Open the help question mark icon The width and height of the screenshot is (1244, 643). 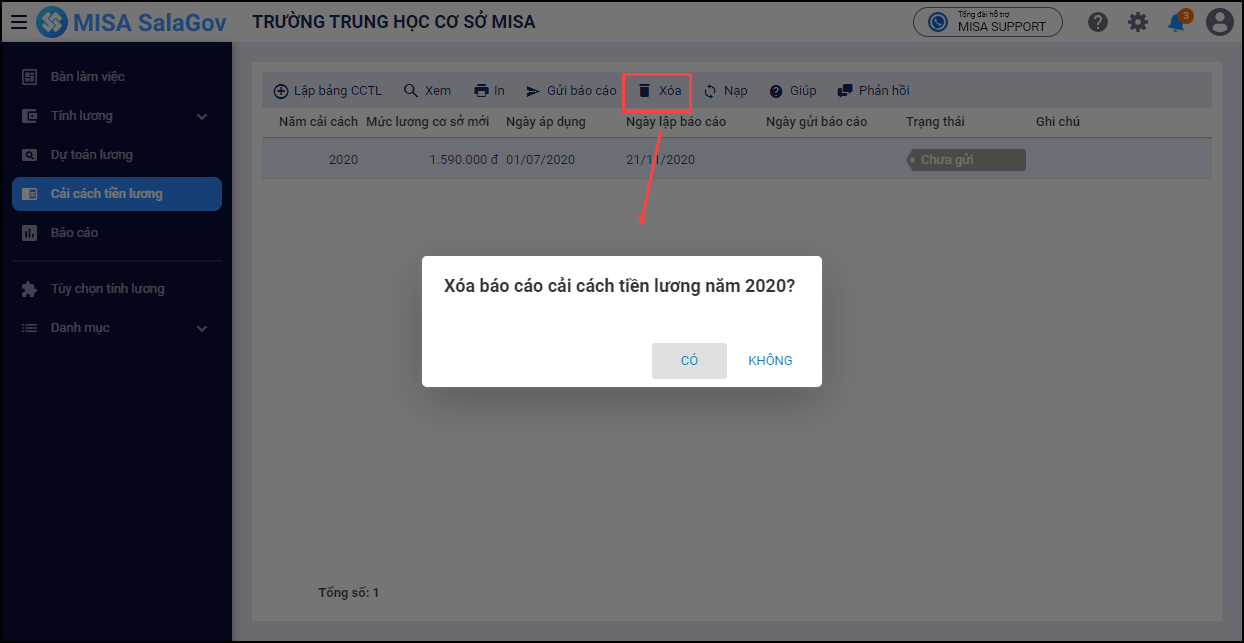pyautogui.click(x=1098, y=22)
